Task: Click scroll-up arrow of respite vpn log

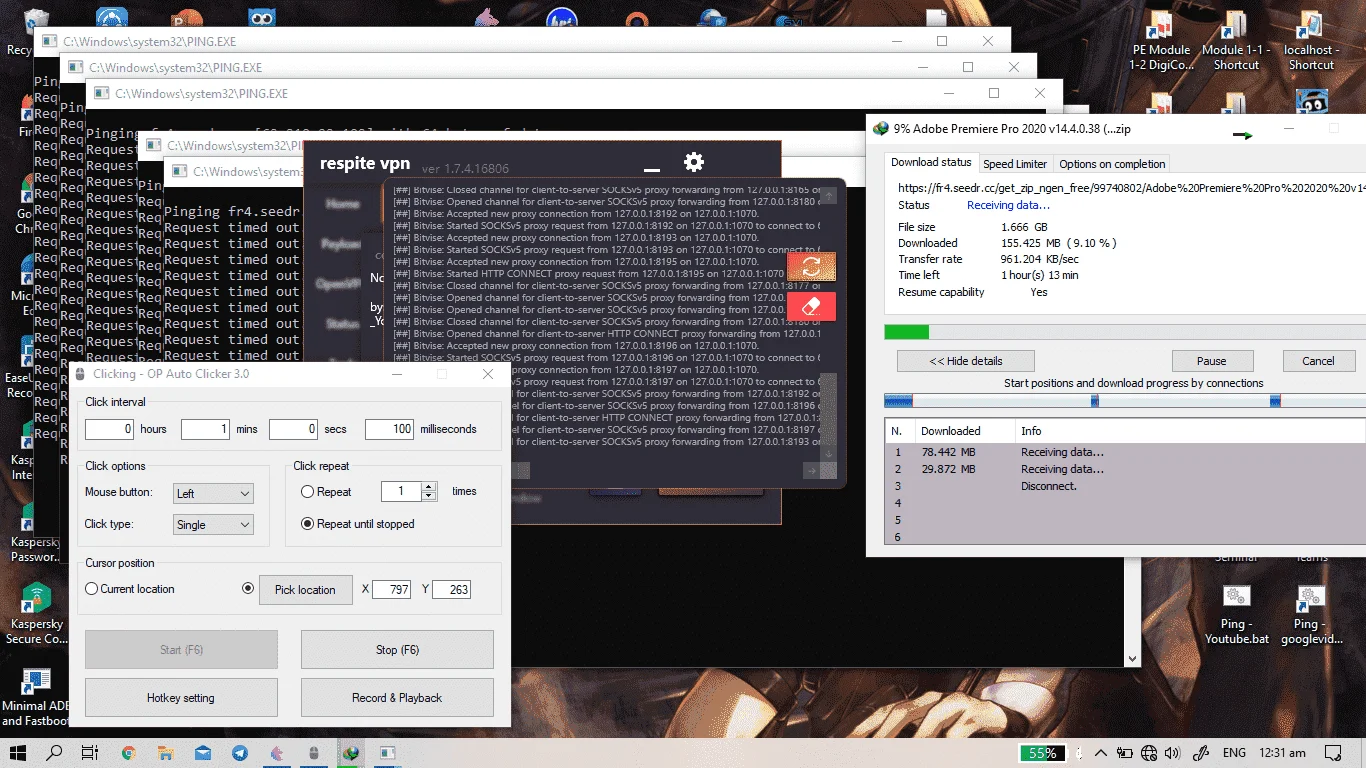Action: tap(828, 195)
